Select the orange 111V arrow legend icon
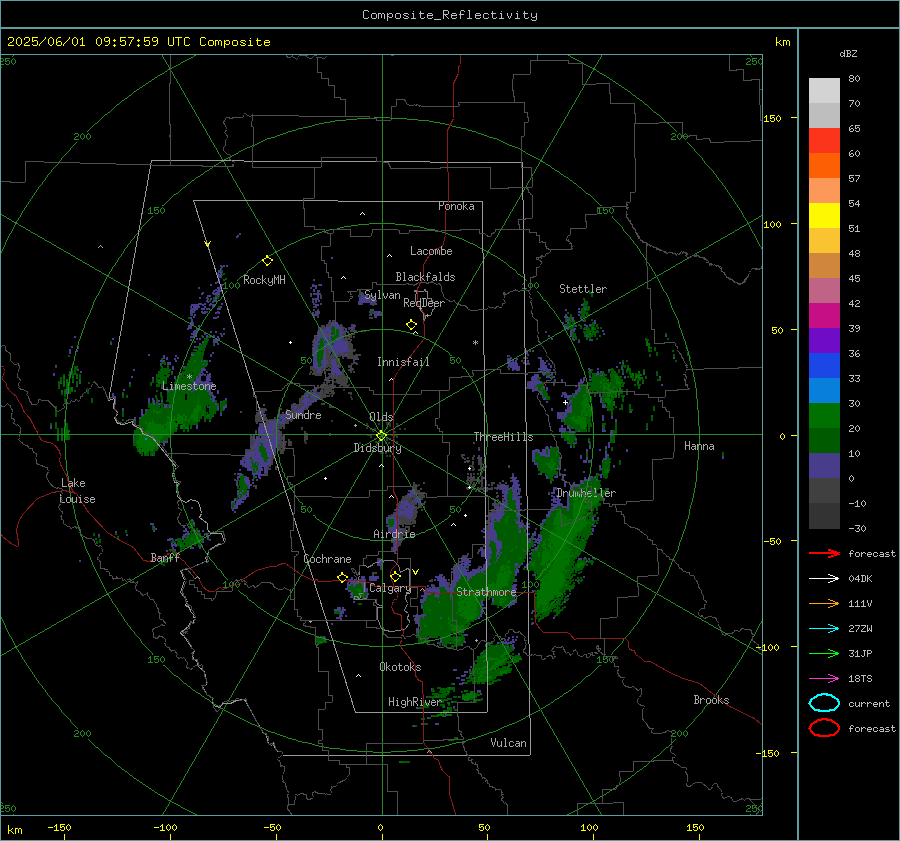The height and width of the screenshot is (841, 900). coord(824,603)
